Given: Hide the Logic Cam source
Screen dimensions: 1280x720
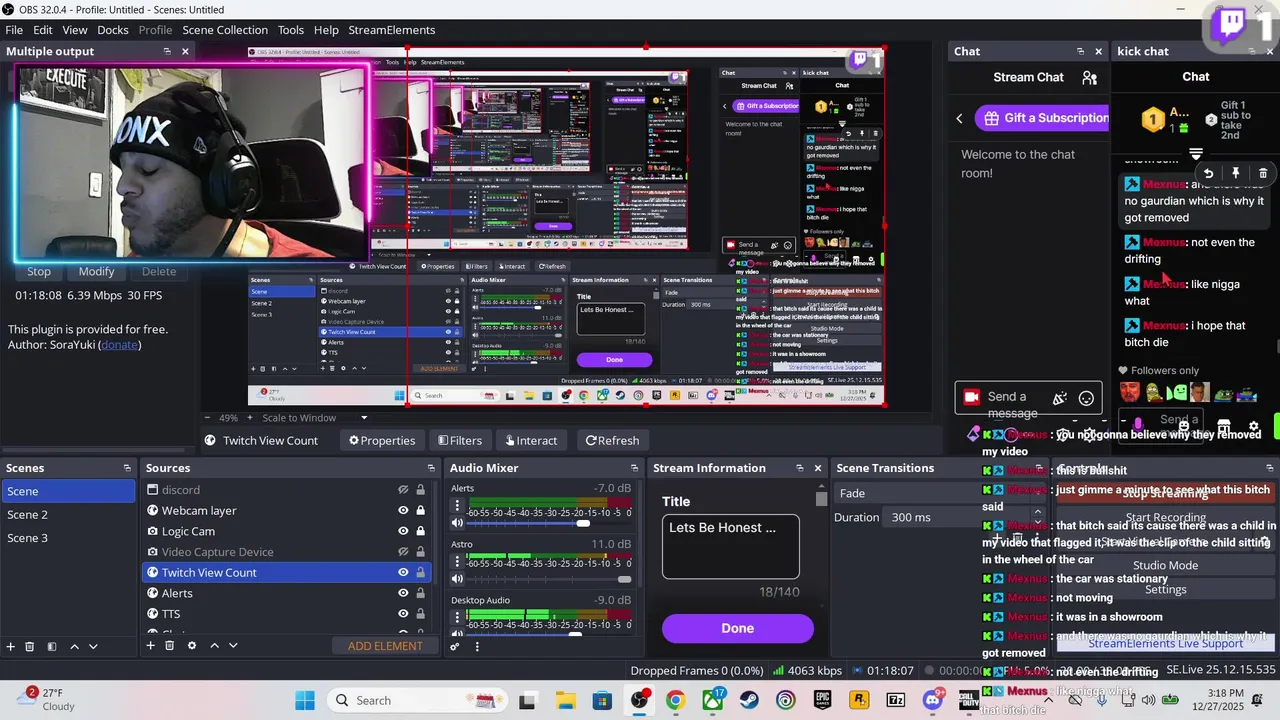Looking at the screenshot, I should [x=403, y=531].
